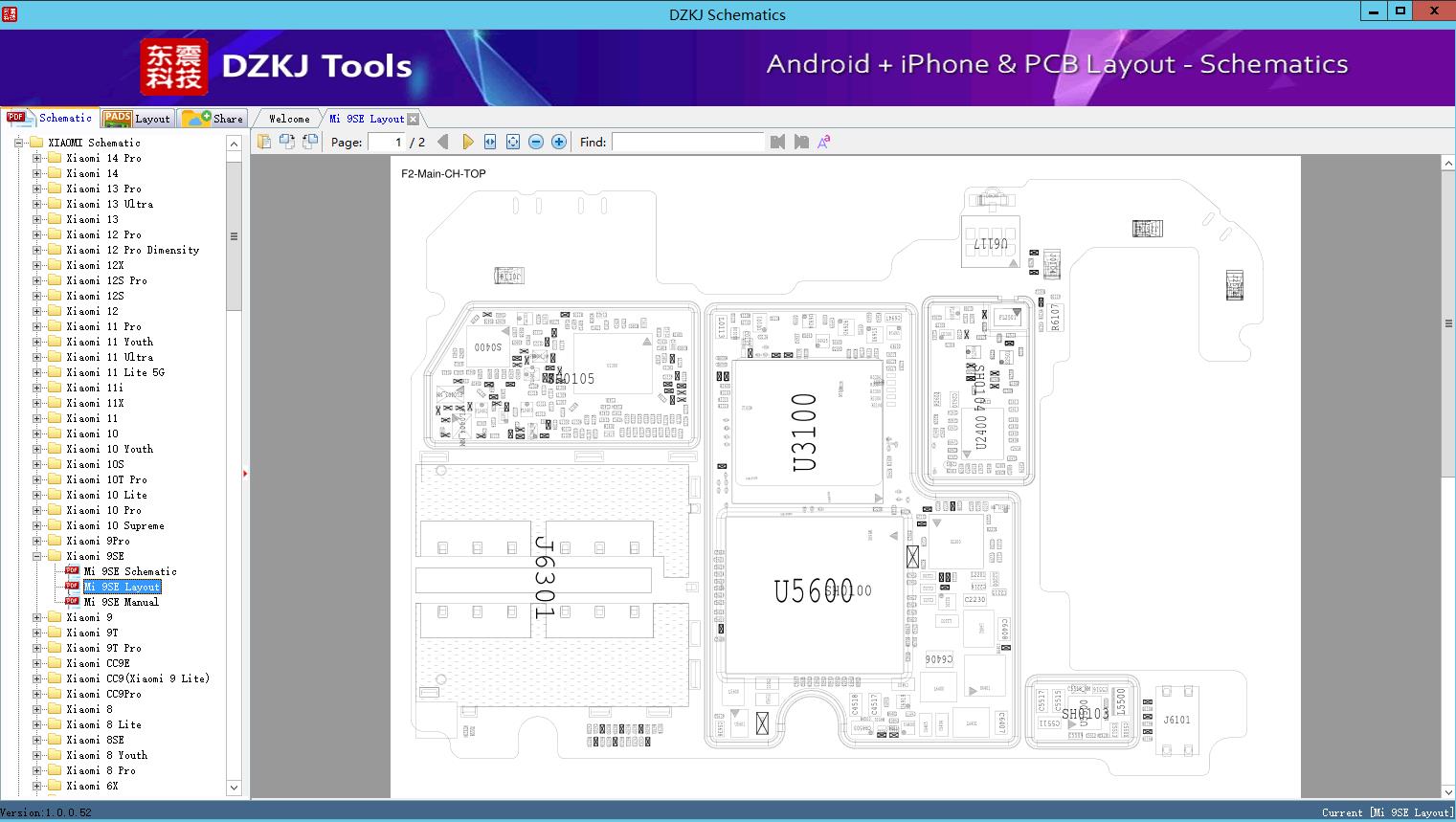Expand the Xiaomi 12S Pro folder
This screenshot has width=1456, height=822.
pyautogui.click(x=37, y=280)
